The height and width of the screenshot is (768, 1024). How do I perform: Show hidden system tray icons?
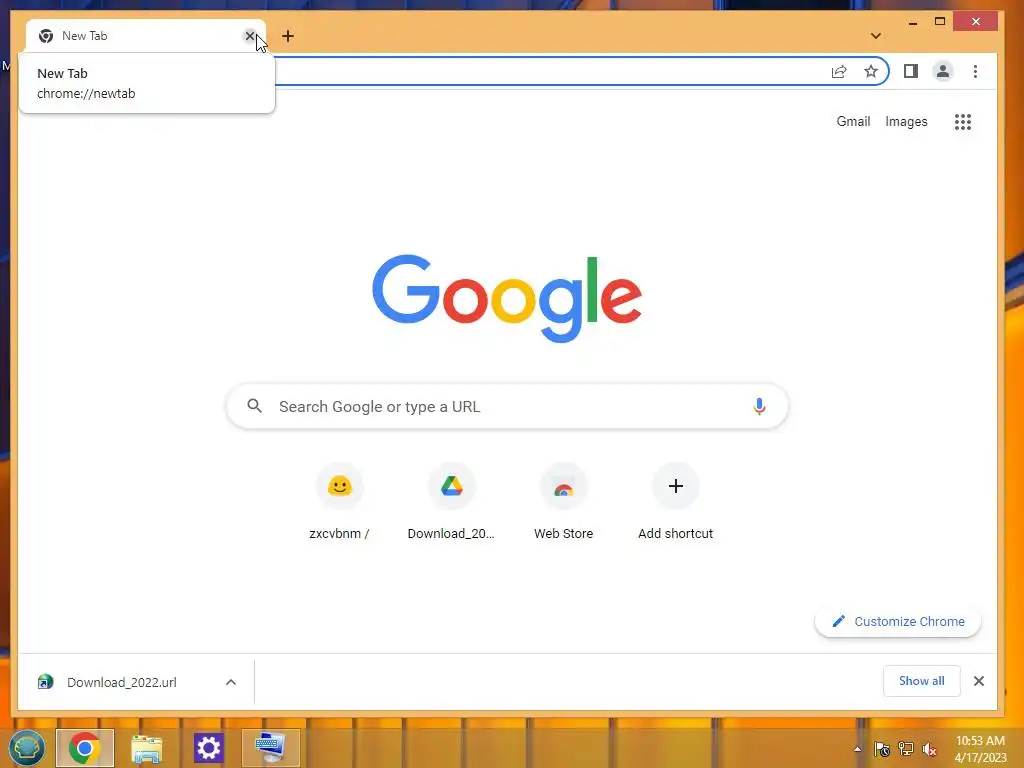click(857, 749)
